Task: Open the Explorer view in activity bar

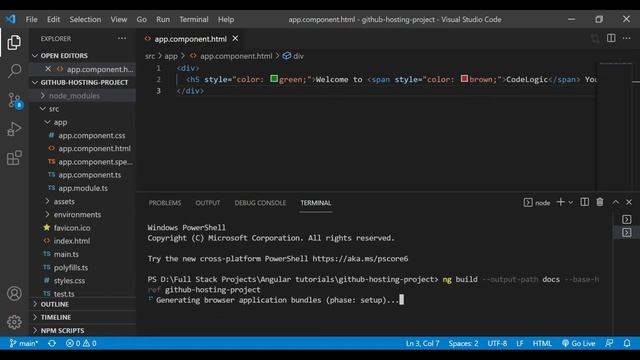Action: pos(14,42)
